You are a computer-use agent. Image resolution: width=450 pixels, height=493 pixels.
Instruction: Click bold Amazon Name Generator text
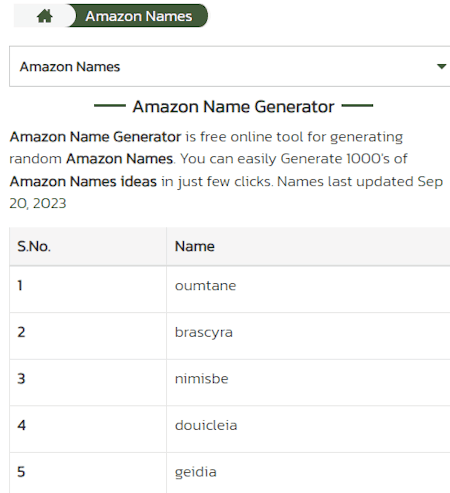pos(95,137)
